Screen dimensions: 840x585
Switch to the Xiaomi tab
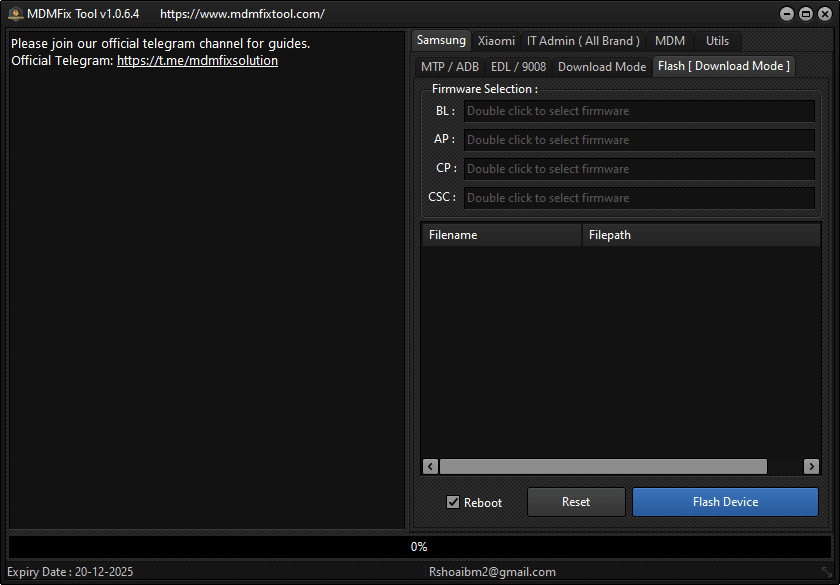point(495,41)
